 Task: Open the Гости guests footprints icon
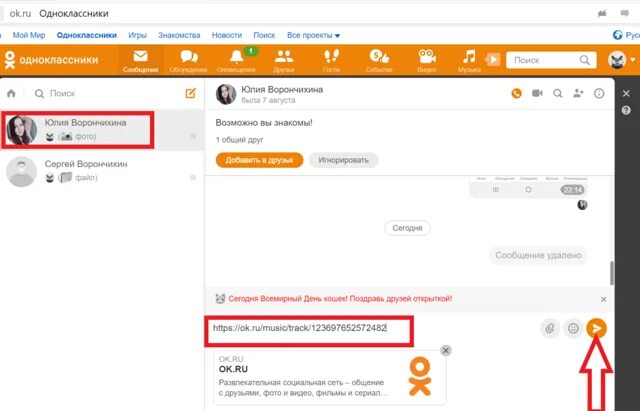[x=331, y=60]
